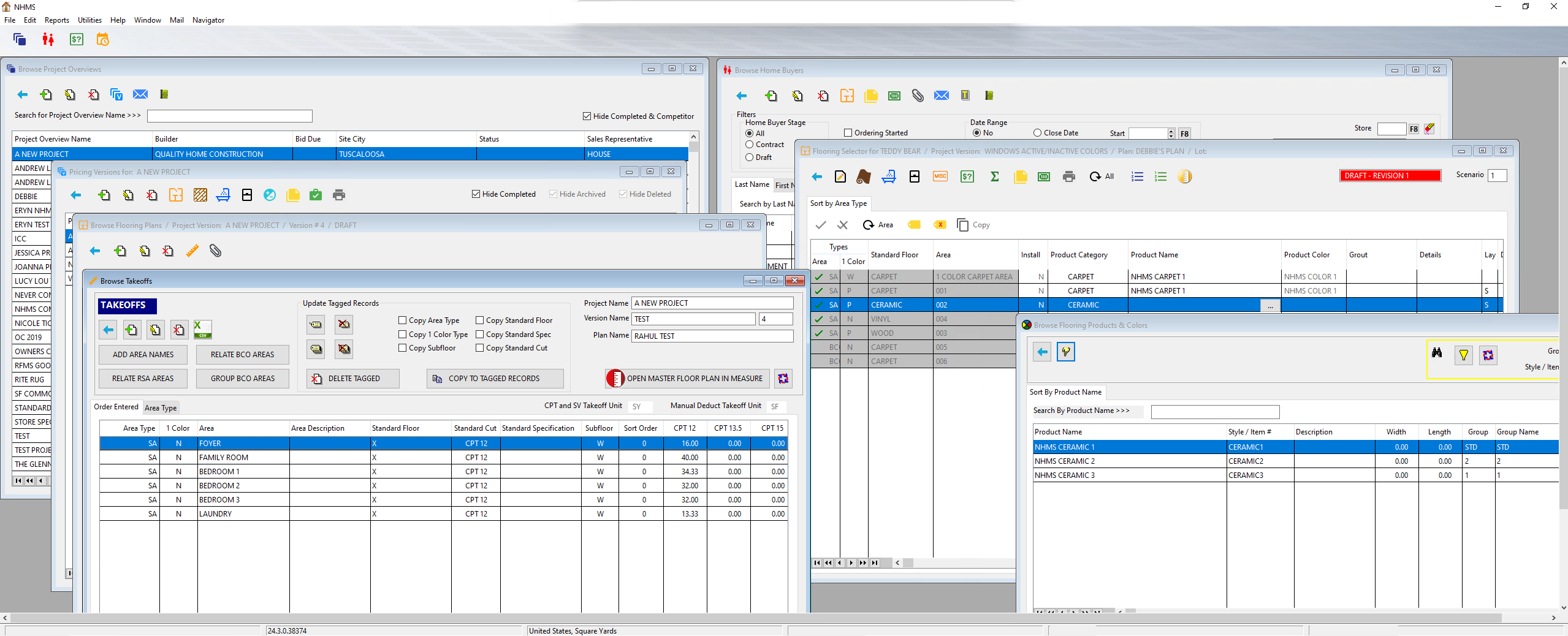The height and width of the screenshot is (636, 1568).
Task: Click the Refresh All icon
Action: (x=1097, y=176)
